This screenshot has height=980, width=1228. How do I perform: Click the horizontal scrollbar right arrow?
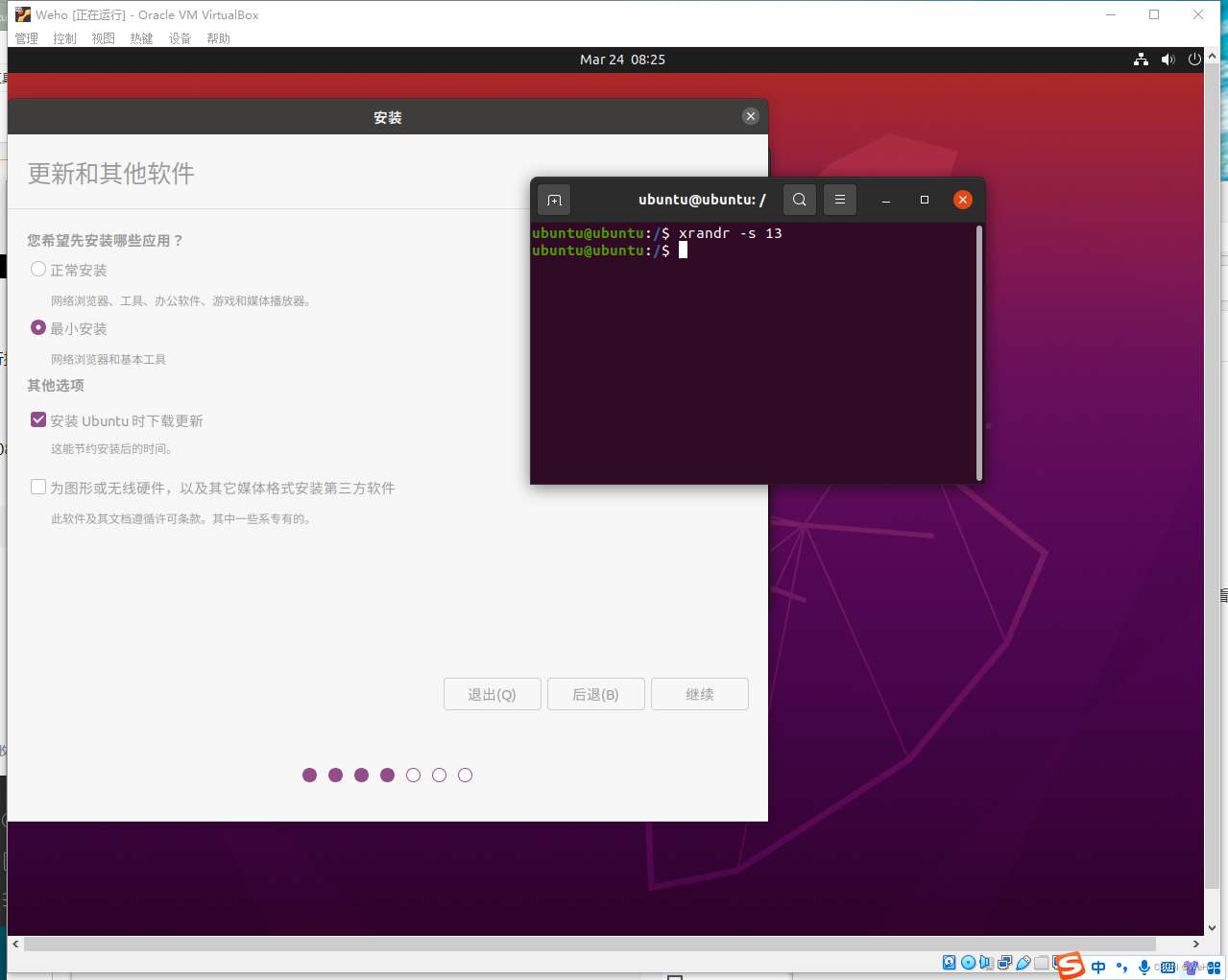[1196, 944]
